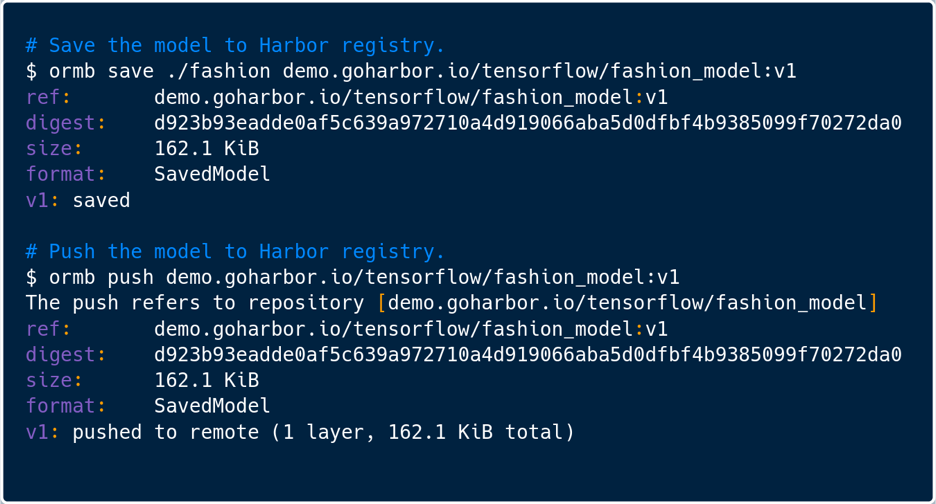Click the "v1: saved" status line
This screenshot has width=936, height=504.
coord(78,200)
